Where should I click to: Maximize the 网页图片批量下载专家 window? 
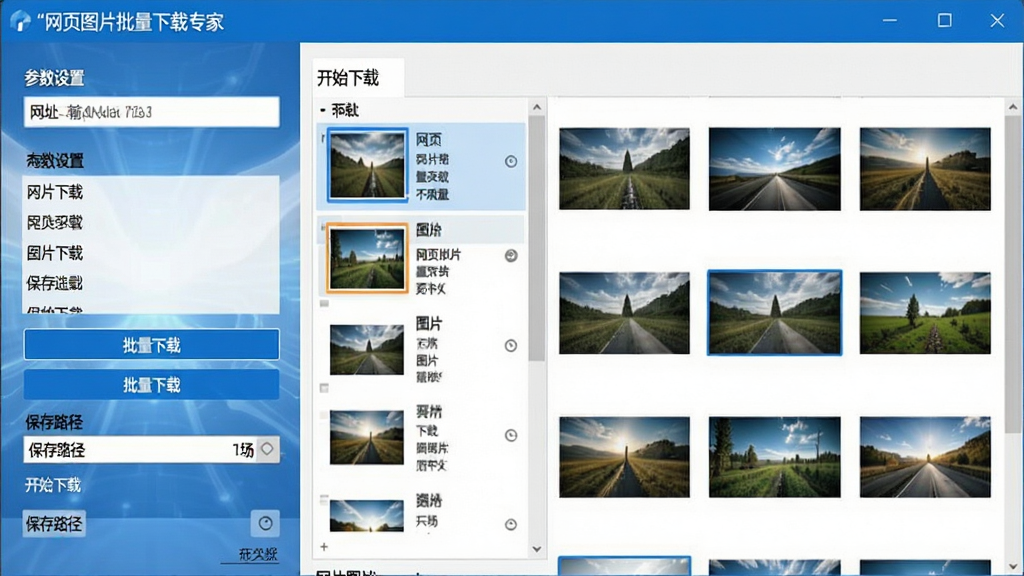pyautogui.click(x=944, y=21)
